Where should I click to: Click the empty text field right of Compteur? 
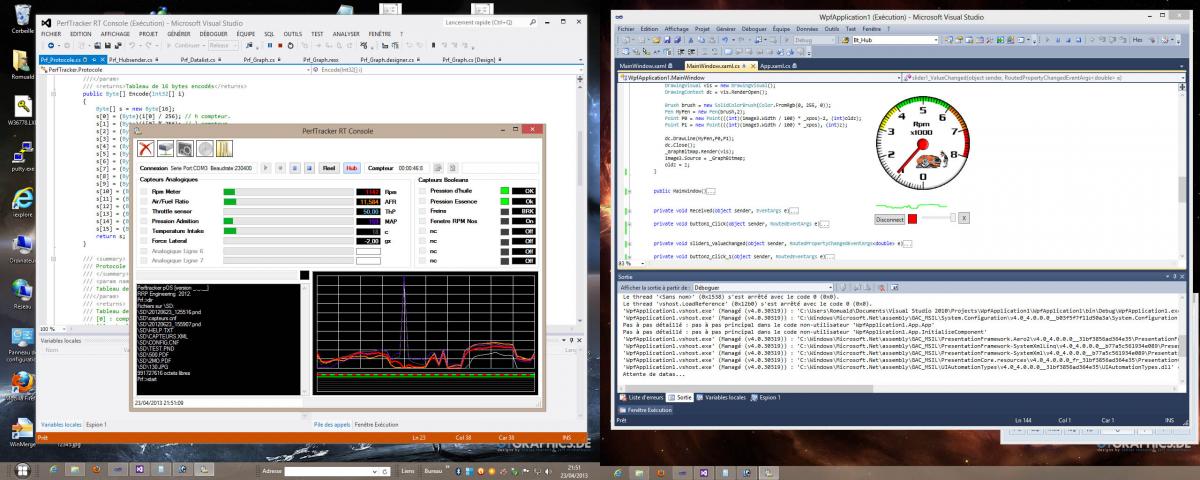pyautogui.click(x=500, y=168)
